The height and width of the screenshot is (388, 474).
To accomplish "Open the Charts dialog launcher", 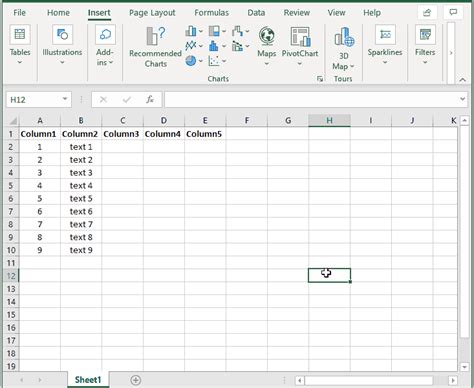I will (320, 79).
